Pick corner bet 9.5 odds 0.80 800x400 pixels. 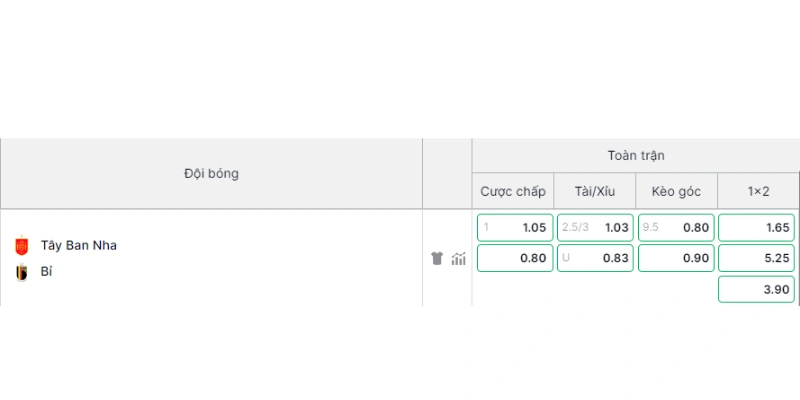676,228
